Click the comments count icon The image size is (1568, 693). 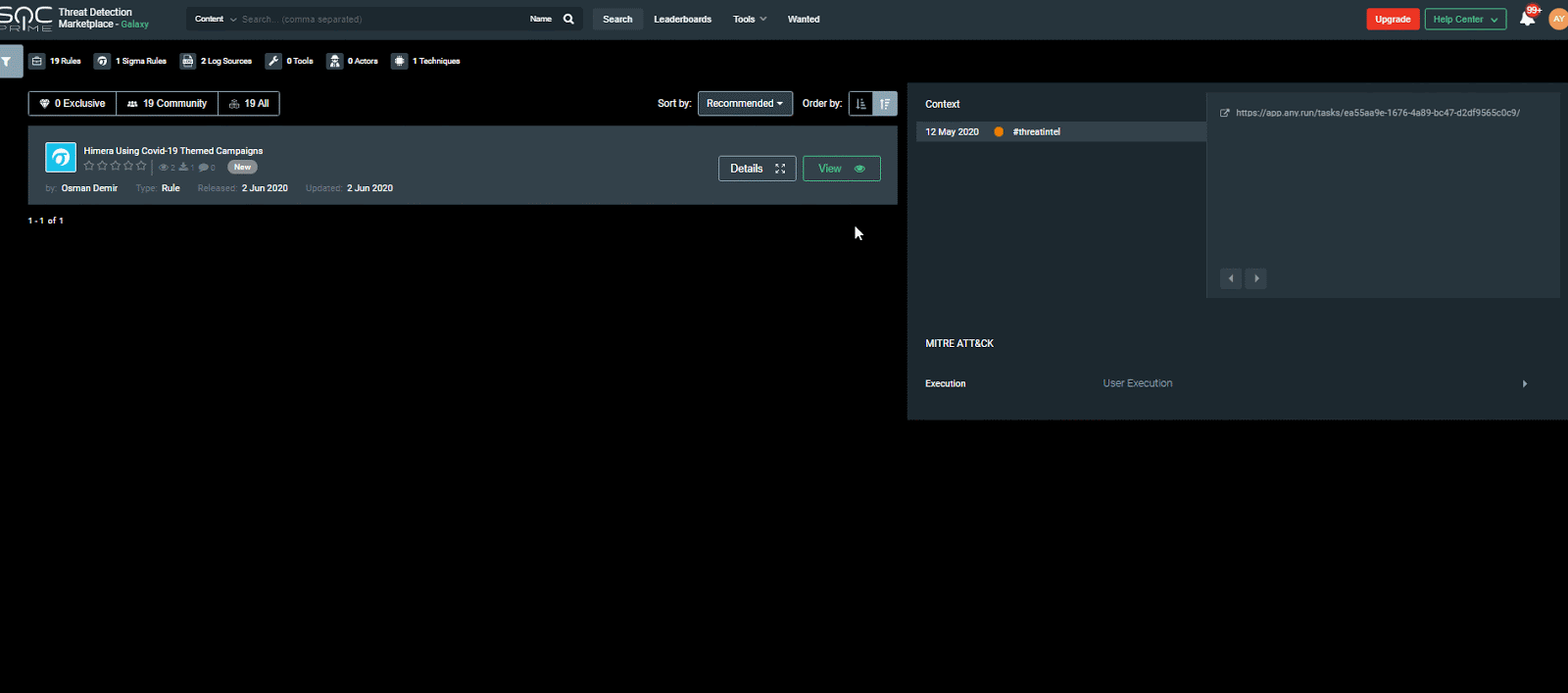(x=203, y=168)
